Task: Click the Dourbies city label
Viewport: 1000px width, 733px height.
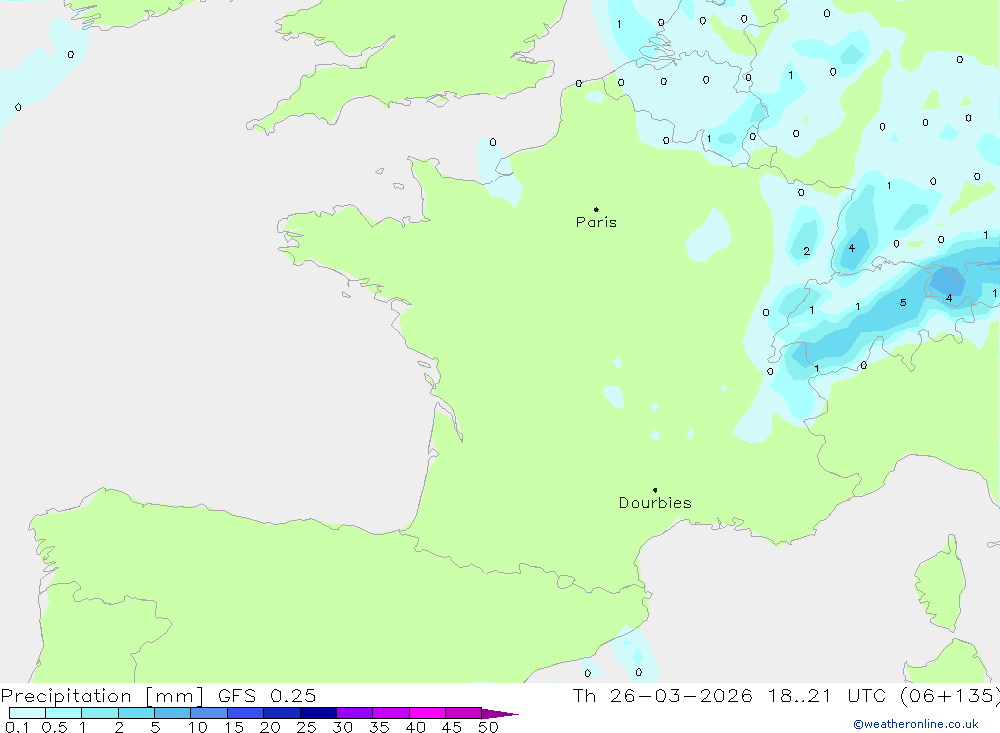Action: point(655,503)
